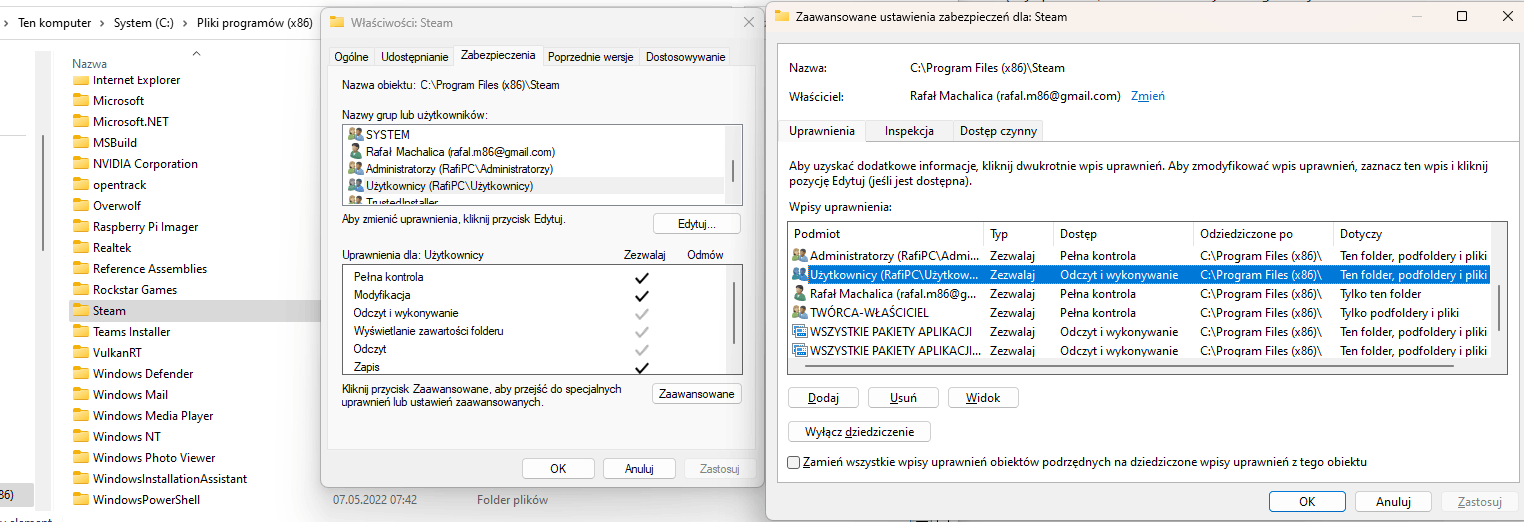
Task: Select Tylko podfoldery i pliki cell
Action: point(1399,313)
